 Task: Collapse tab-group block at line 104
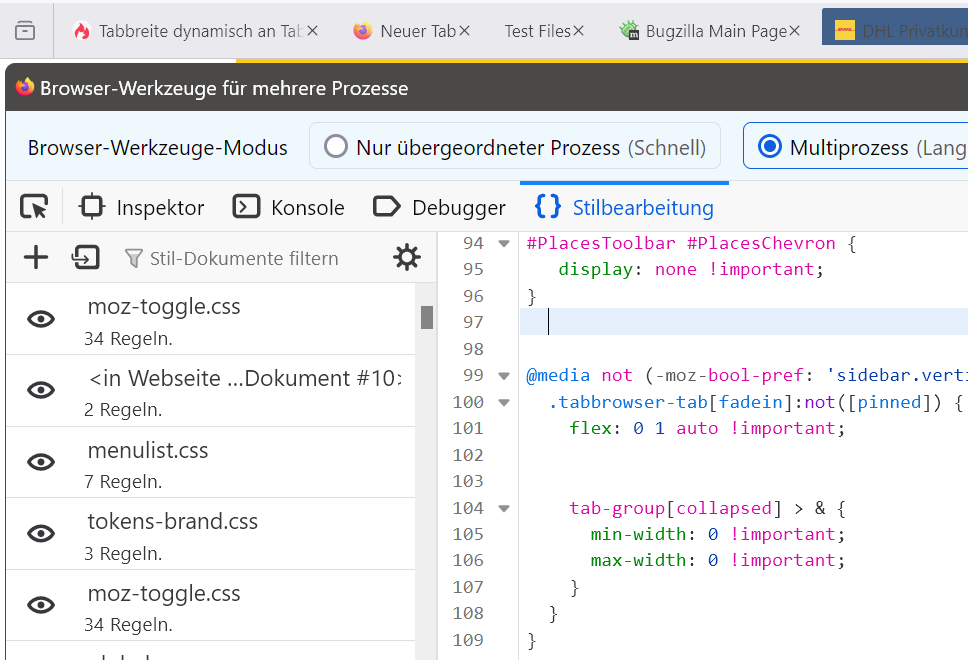tap(504, 508)
